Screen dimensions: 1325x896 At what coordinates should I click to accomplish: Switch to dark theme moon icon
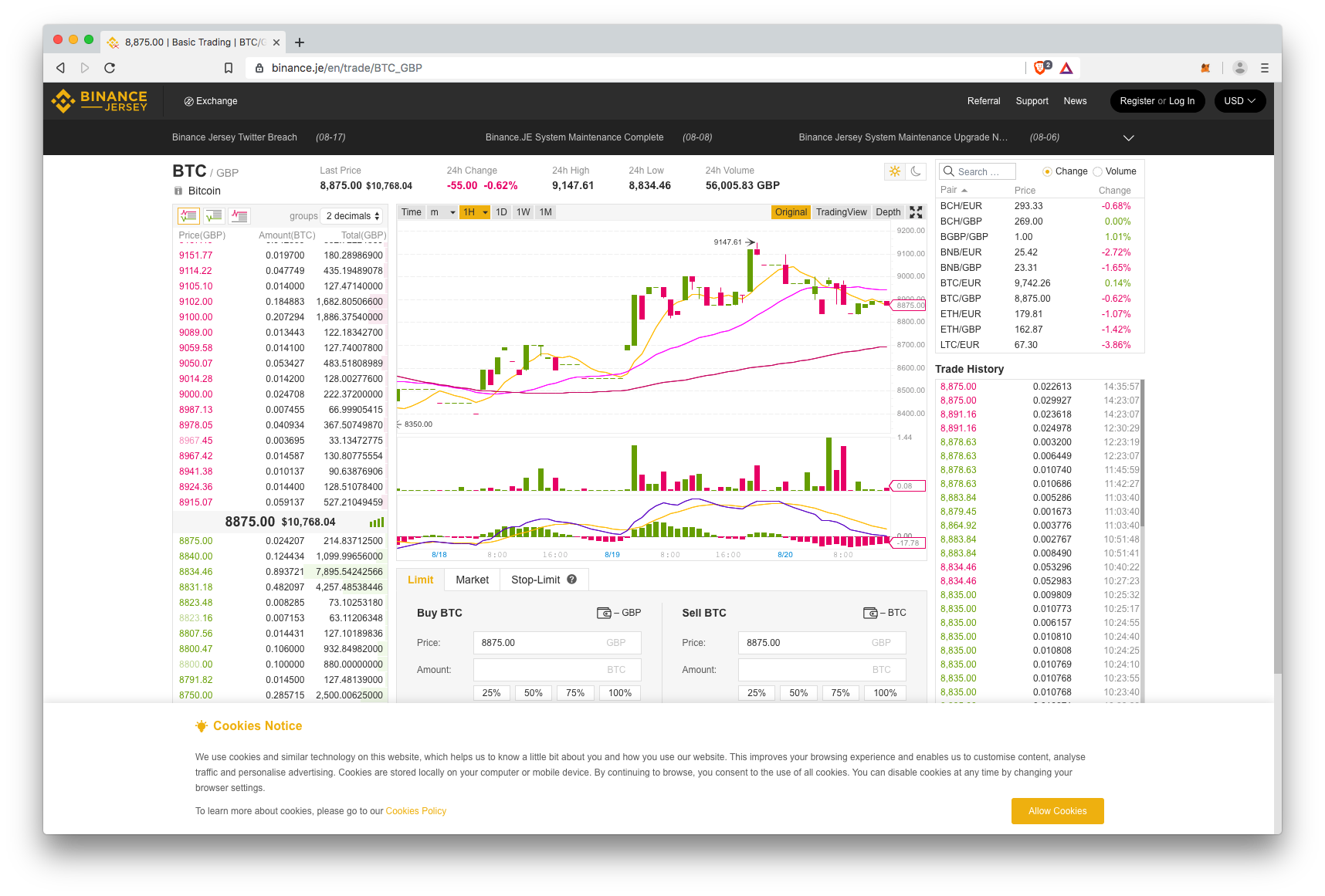(916, 171)
